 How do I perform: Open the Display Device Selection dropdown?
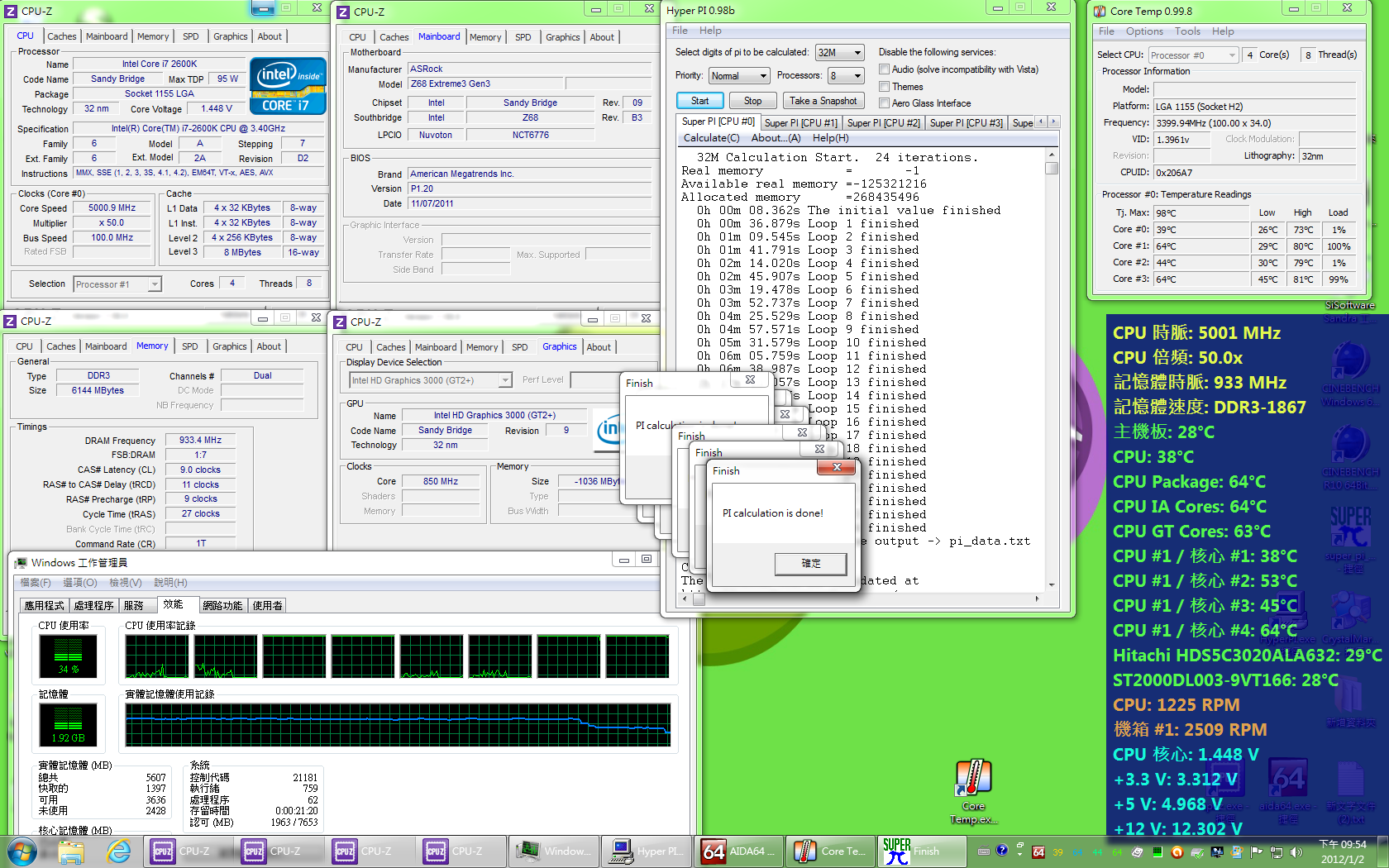(430, 380)
